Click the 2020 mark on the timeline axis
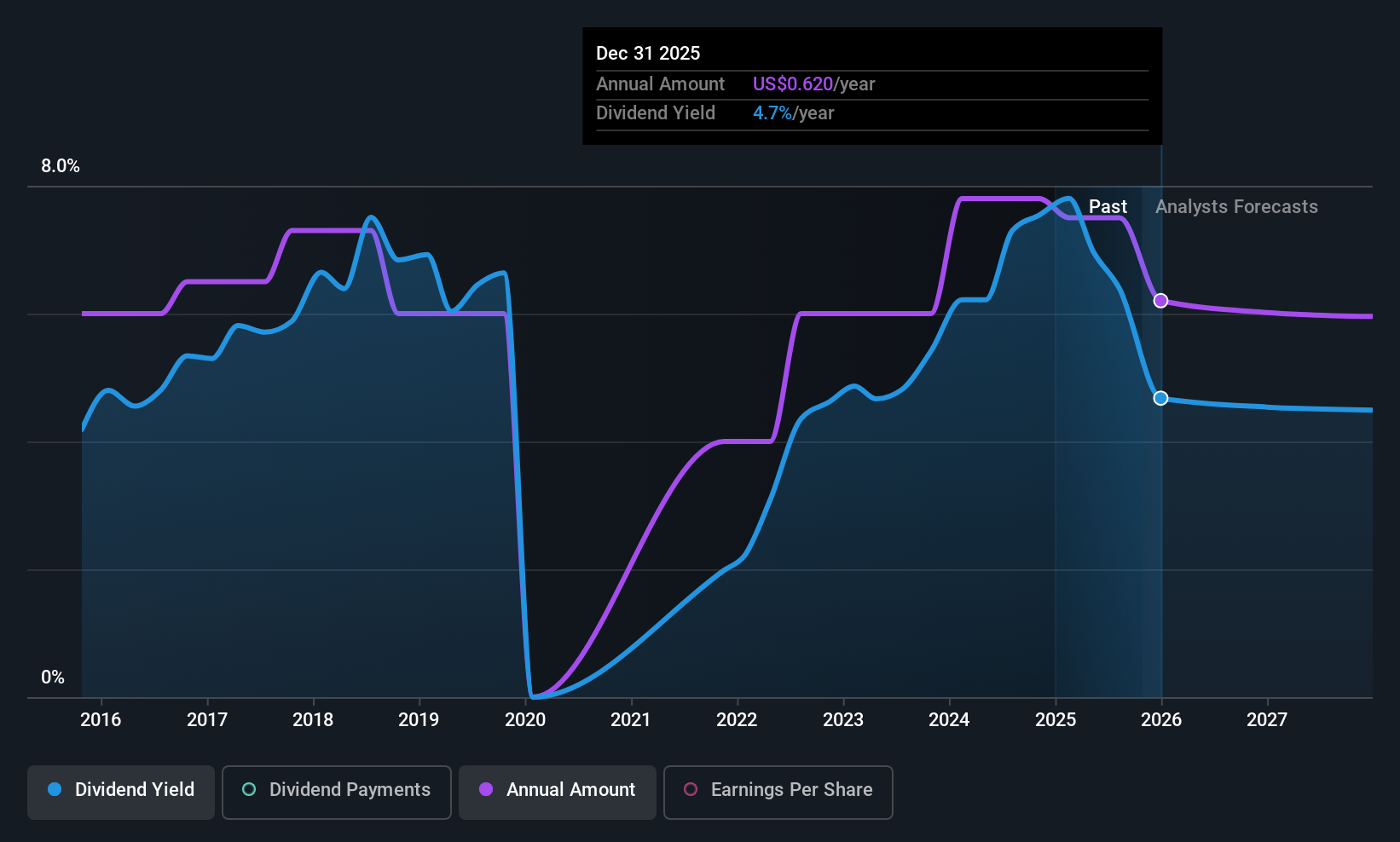 pyautogui.click(x=525, y=719)
